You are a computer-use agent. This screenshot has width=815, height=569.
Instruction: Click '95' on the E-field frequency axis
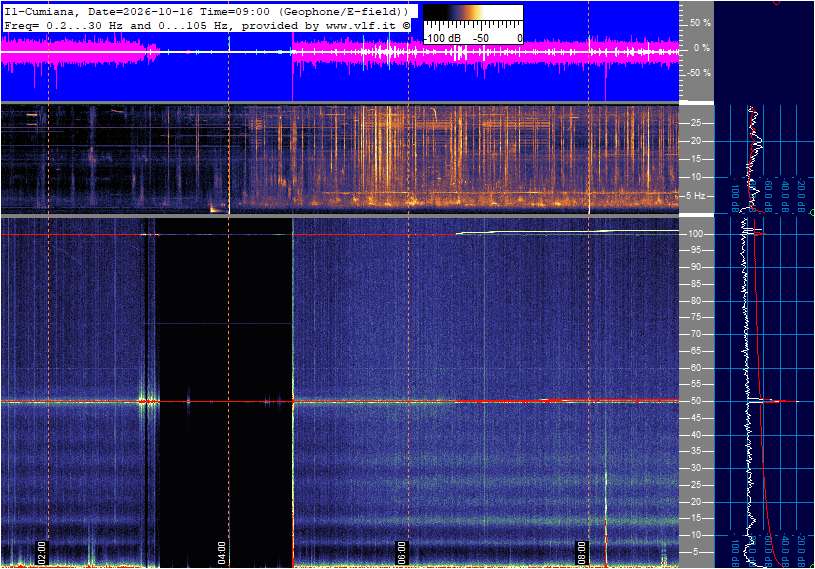[695, 250]
